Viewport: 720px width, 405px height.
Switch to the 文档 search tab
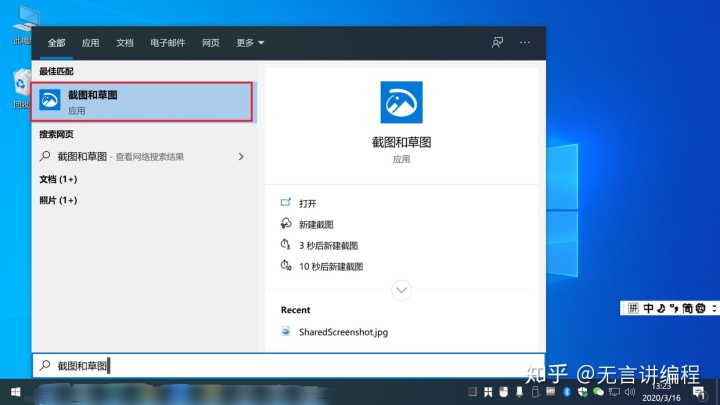(x=124, y=43)
